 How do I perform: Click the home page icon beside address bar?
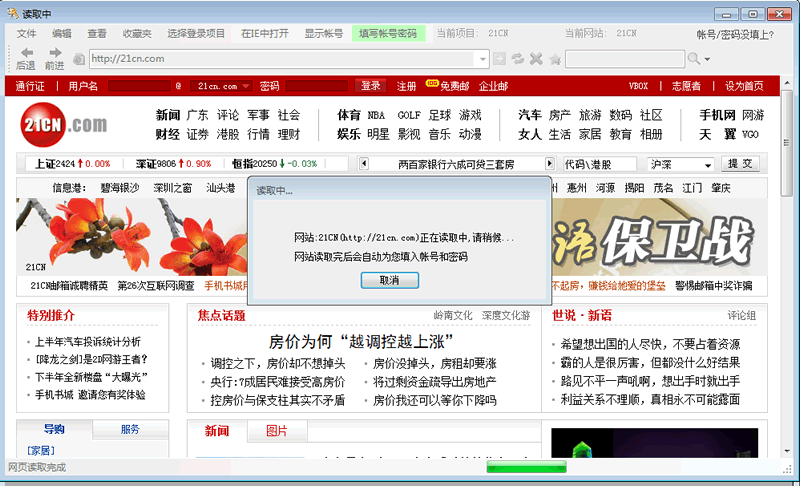79,59
